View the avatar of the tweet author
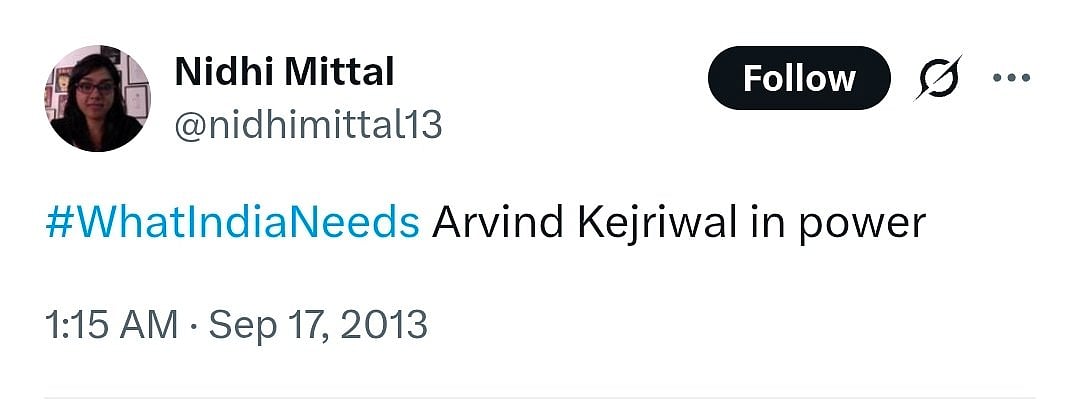The width and height of the screenshot is (1080, 400). (x=97, y=98)
